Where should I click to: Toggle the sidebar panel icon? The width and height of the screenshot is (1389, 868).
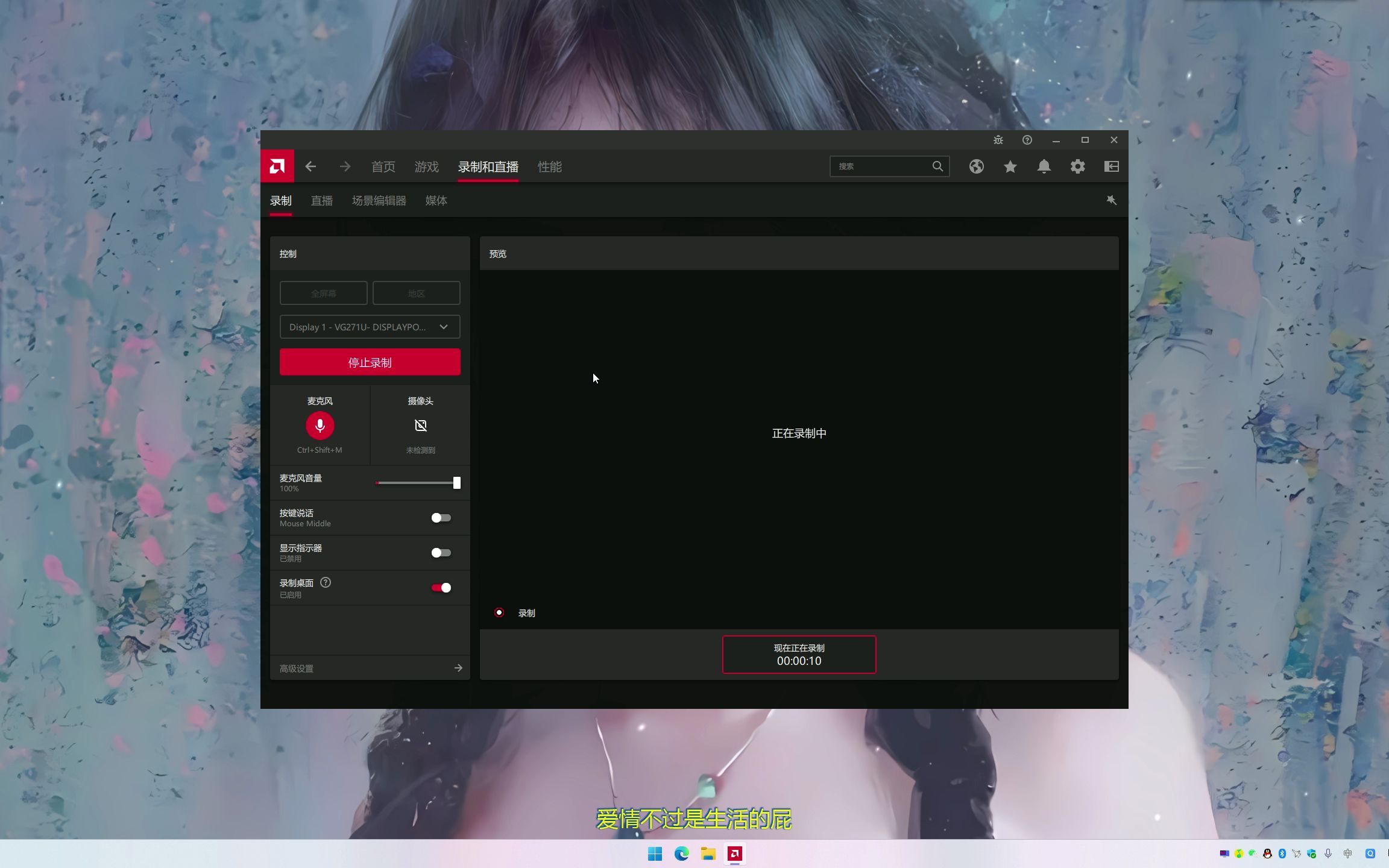tap(1111, 166)
